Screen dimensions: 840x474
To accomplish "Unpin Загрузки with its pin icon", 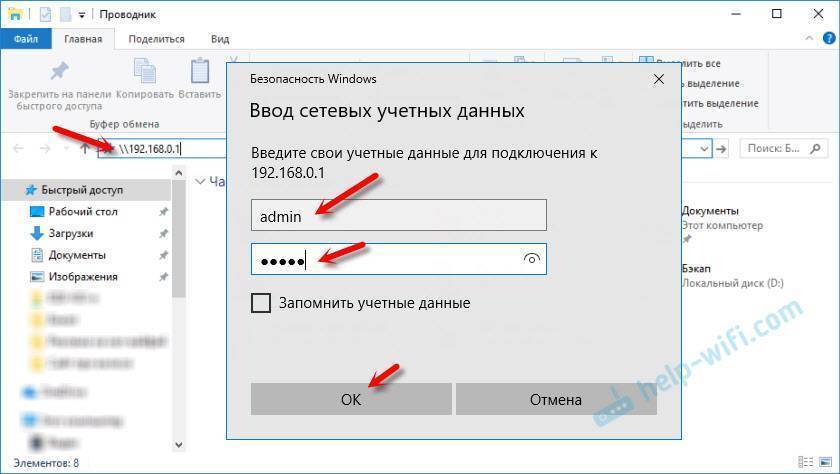I will (163, 234).
